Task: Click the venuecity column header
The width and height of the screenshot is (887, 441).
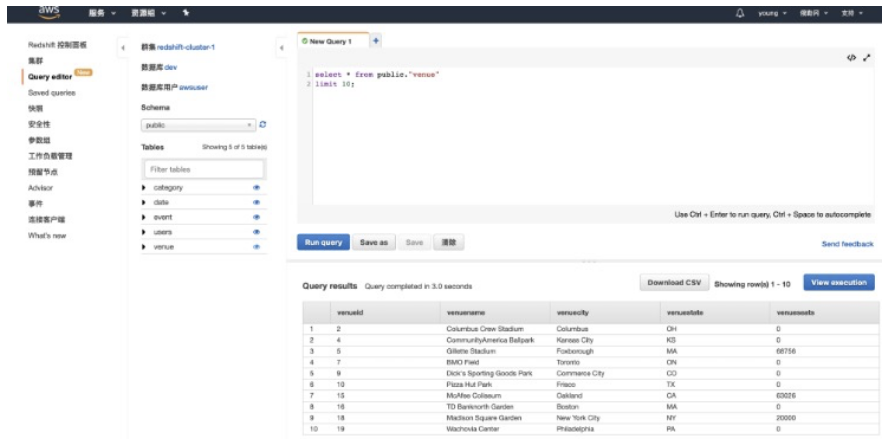Action: point(605,313)
